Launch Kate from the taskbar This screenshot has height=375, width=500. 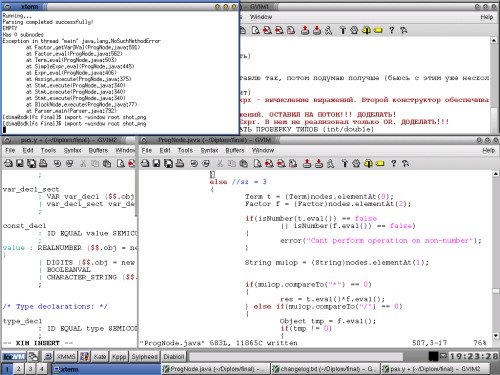coord(100,357)
